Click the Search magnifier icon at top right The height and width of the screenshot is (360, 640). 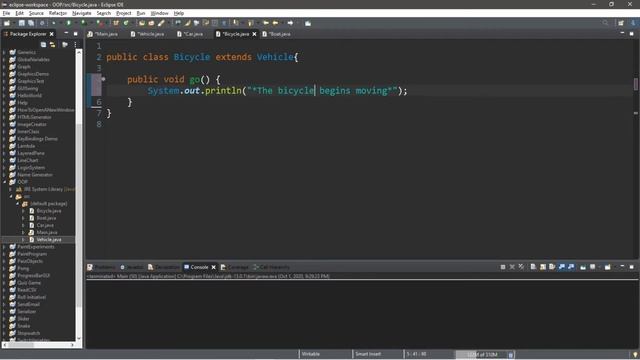tap(605, 23)
